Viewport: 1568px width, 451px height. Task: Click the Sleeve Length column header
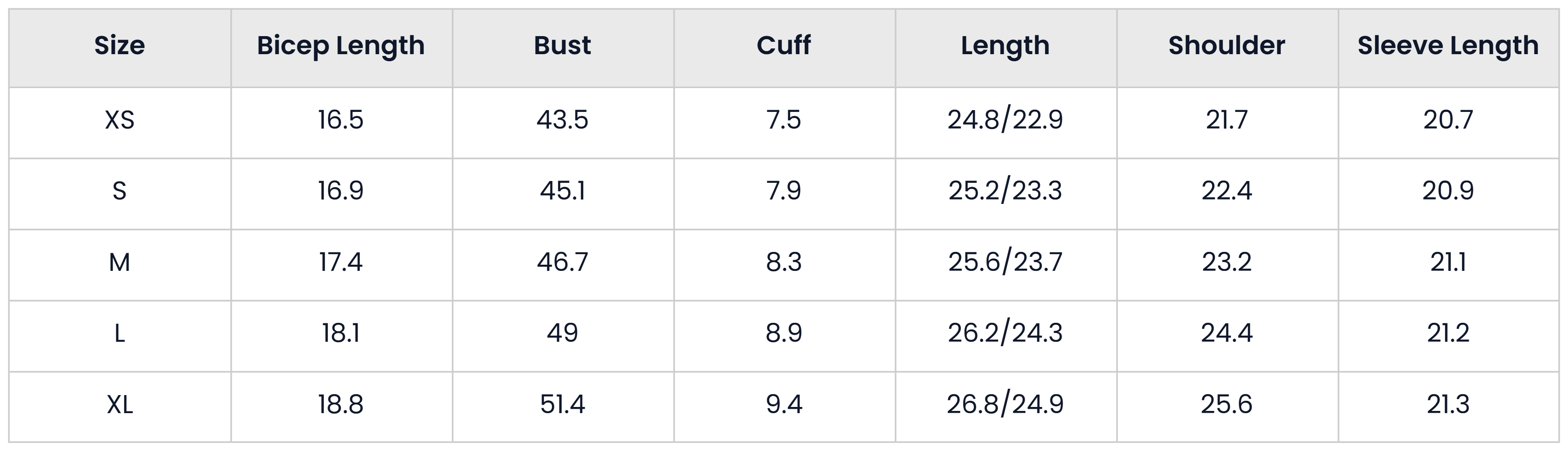(1448, 47)
